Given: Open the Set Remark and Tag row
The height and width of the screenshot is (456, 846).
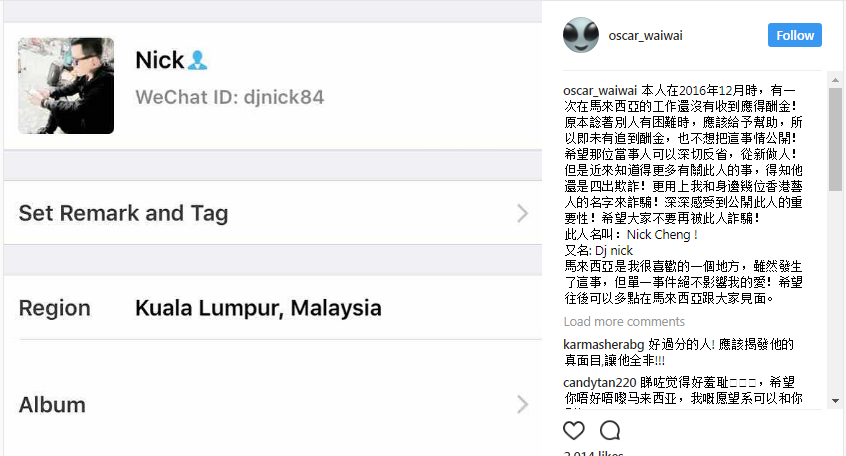Looking at the screenshot, I should click(273, 213).
